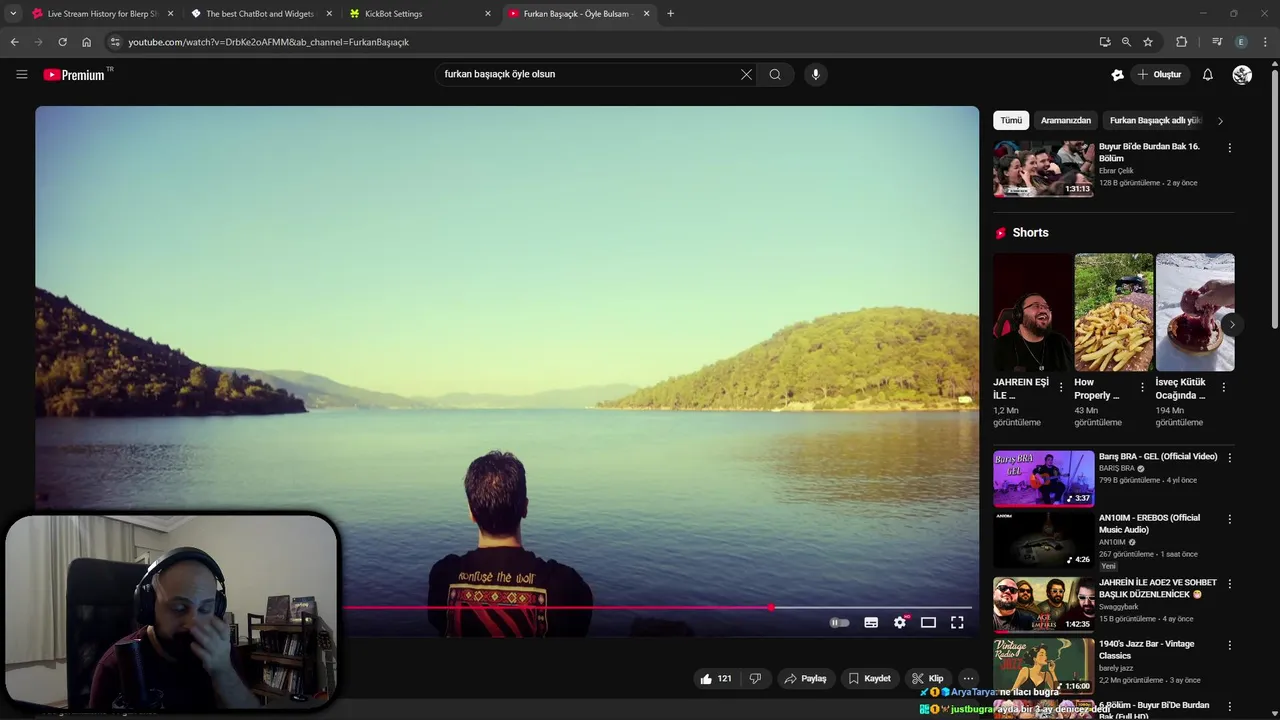Show more filter chips with arrow
The height and width of the screenshot is (720, 1280).
(x=1220, y=121)
